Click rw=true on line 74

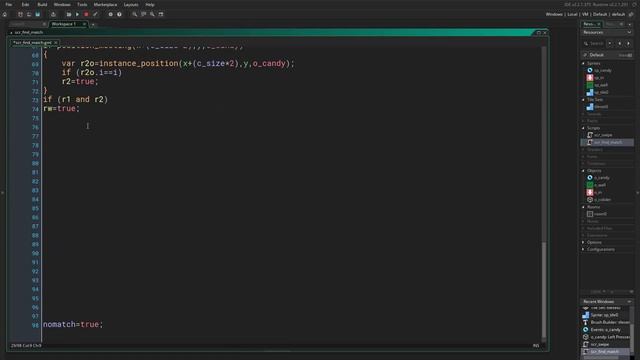(61, 109)
